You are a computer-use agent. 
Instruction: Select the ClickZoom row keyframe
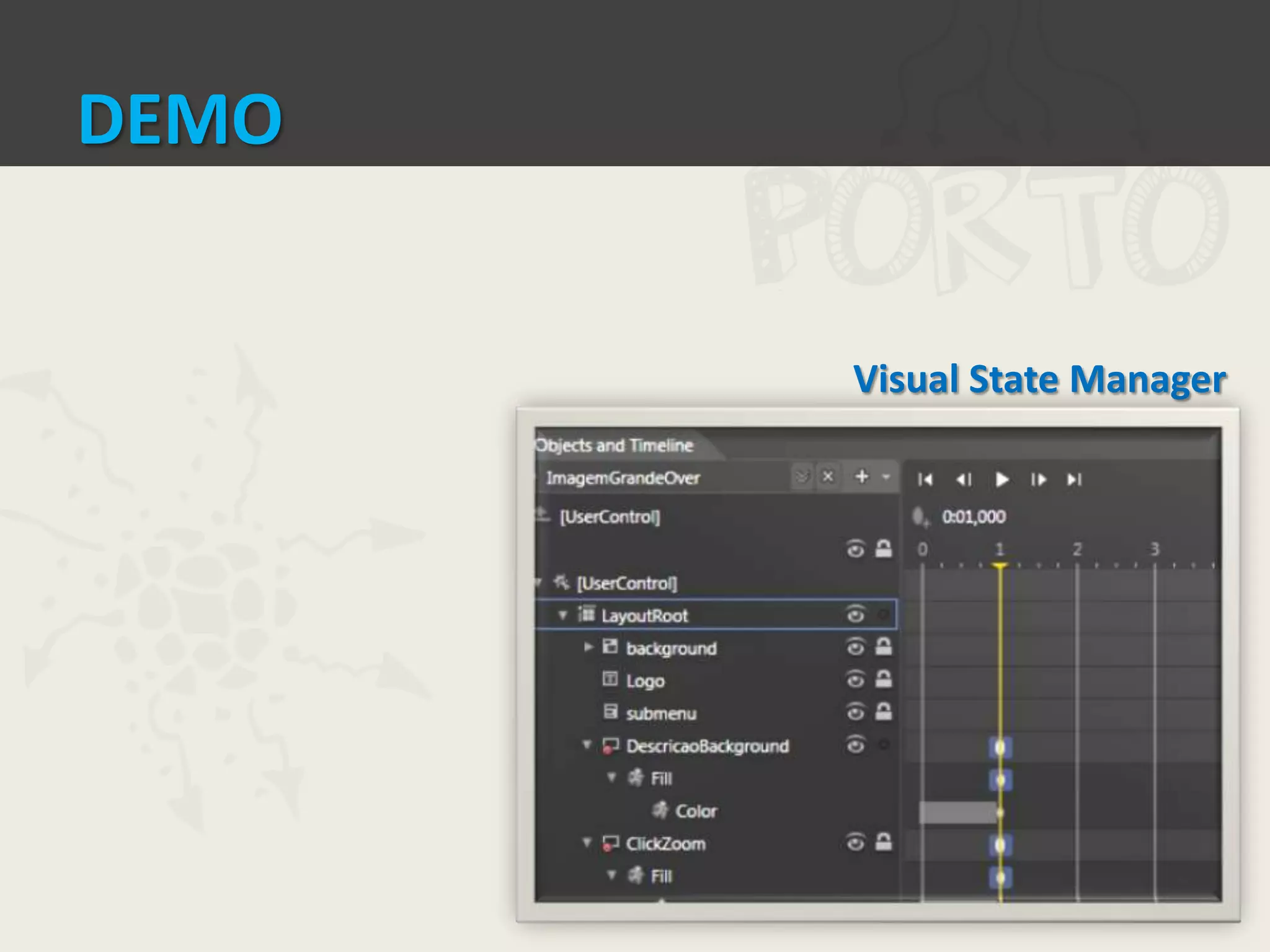[1000, 845]
